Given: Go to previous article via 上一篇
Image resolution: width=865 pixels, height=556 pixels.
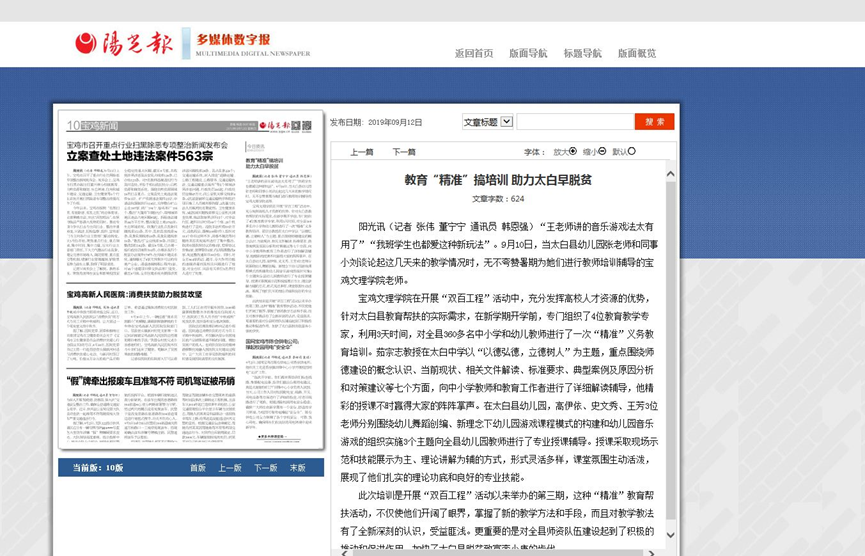Looking at the screenshot, I should [x=362, y=152].
